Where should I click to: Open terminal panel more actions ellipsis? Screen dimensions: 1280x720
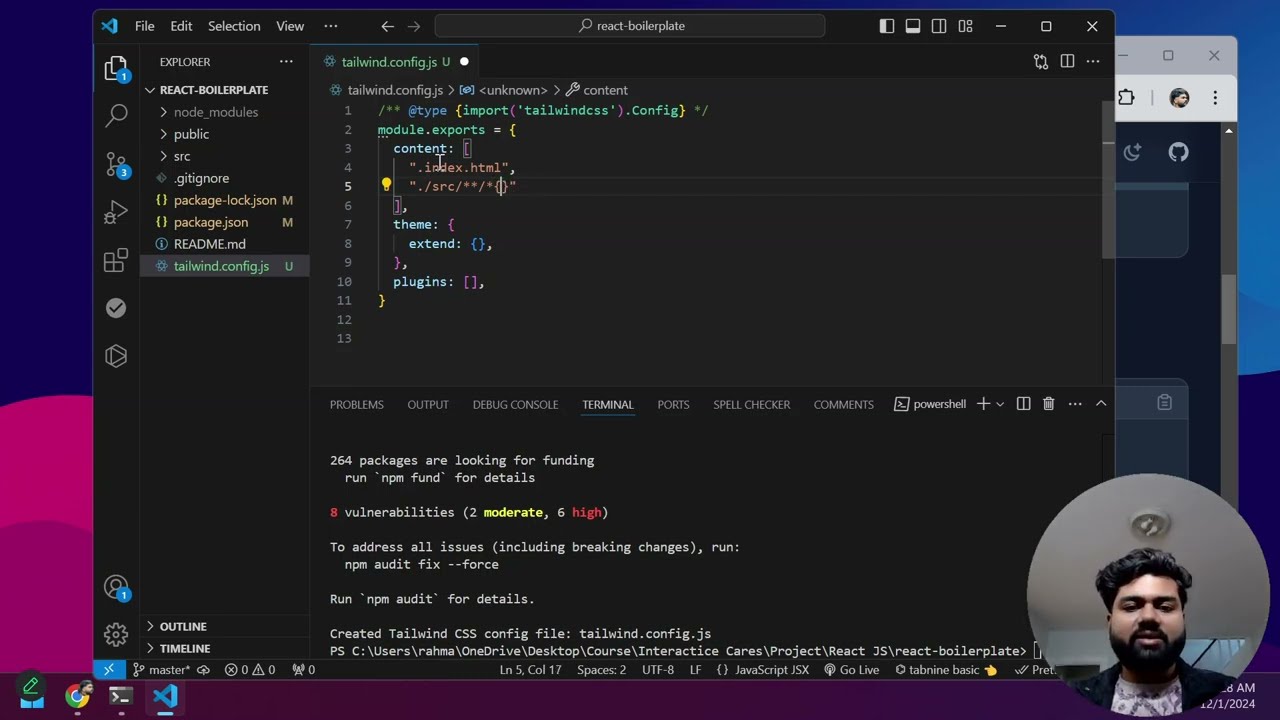[1075, 404]
